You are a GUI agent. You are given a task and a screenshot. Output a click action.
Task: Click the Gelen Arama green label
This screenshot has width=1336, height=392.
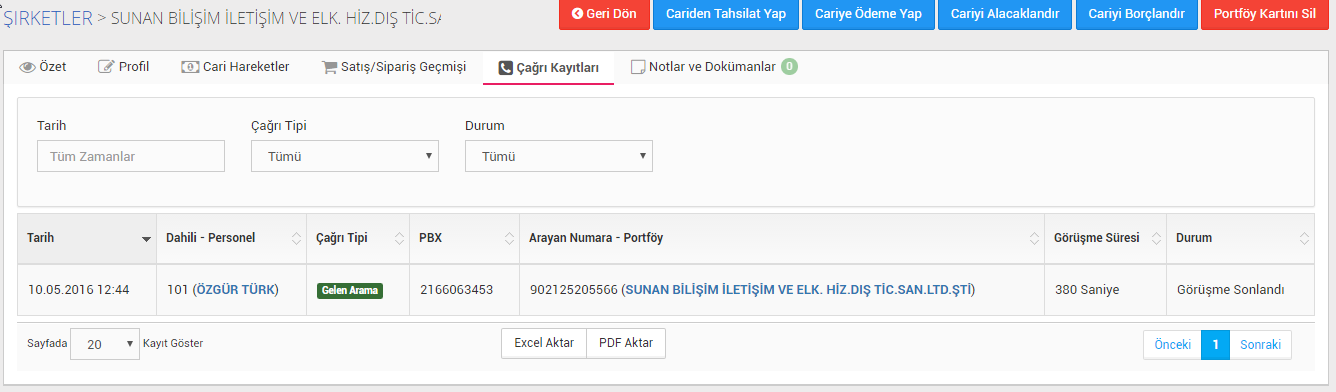pos(350,290)
